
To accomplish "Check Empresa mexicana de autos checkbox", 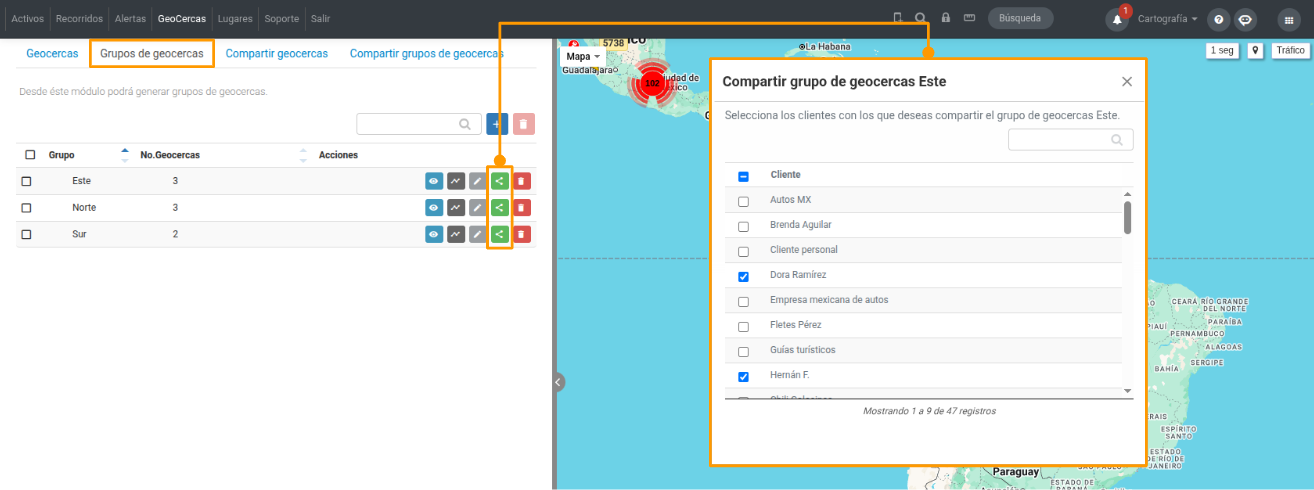I will pyautogui.click(x=743, y=301).
